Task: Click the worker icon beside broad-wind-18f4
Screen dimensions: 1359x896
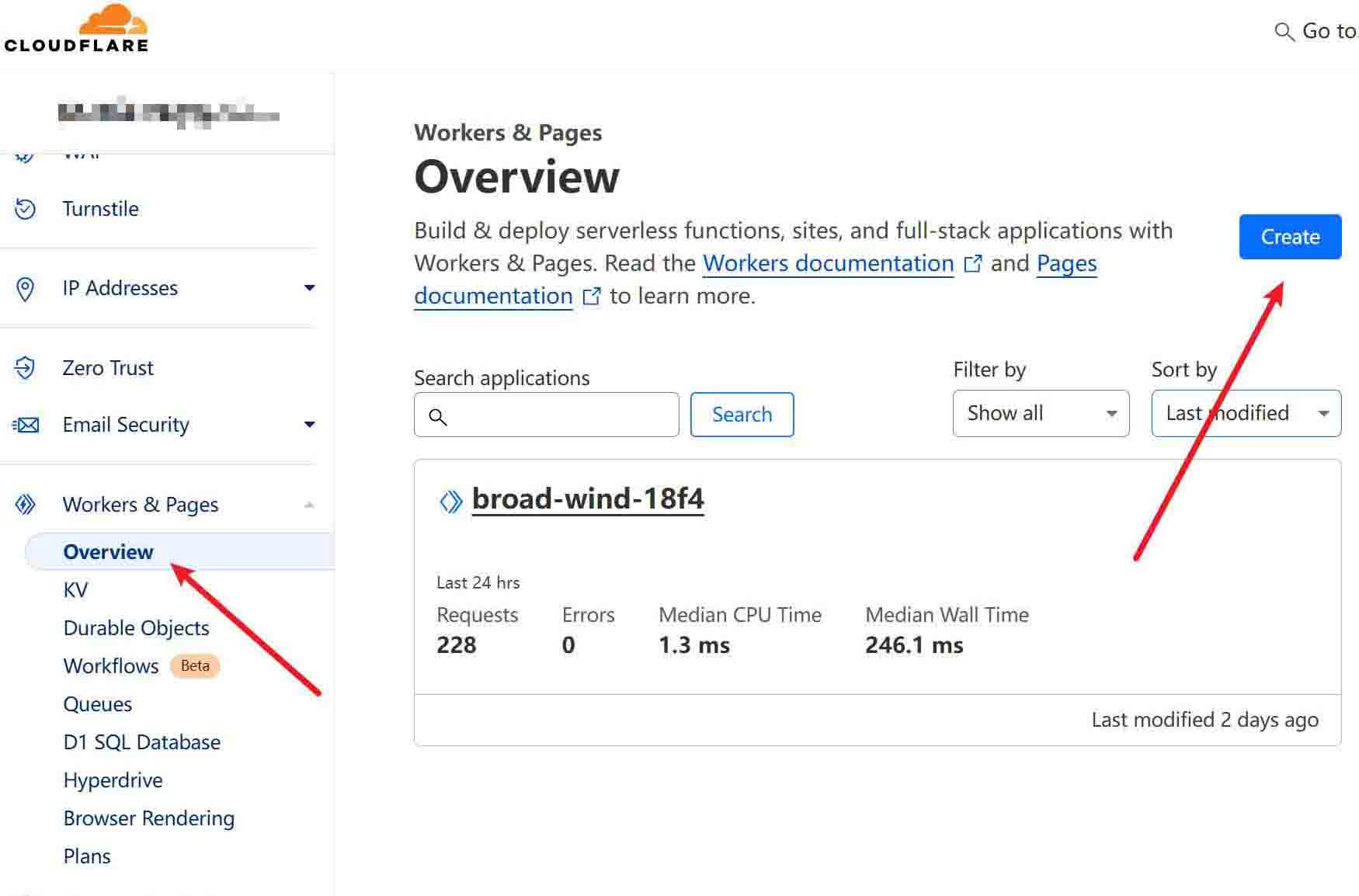Action: coord(450,502)
